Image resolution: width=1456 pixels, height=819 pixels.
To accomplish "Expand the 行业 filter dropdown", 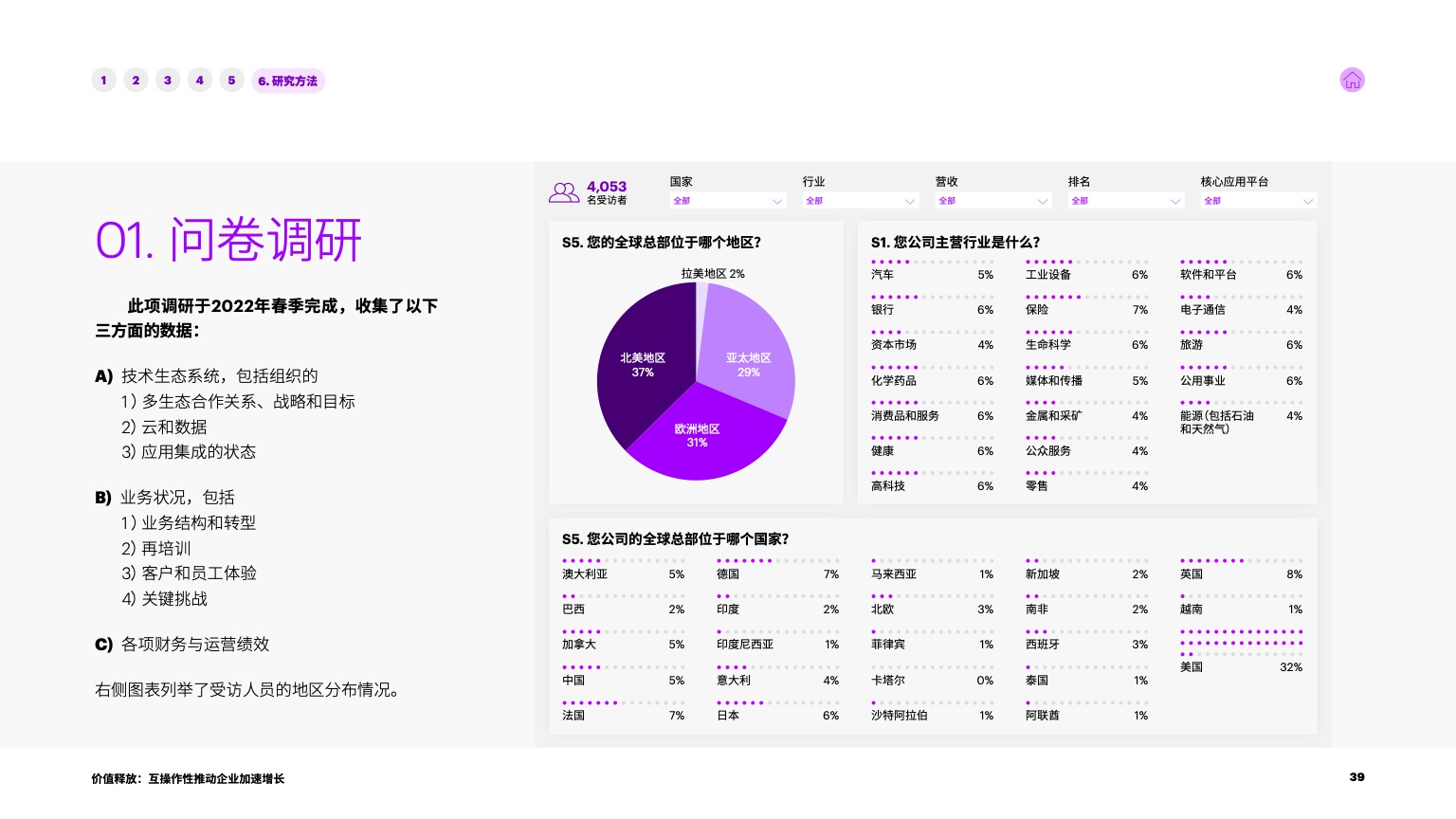I will 860,201.
